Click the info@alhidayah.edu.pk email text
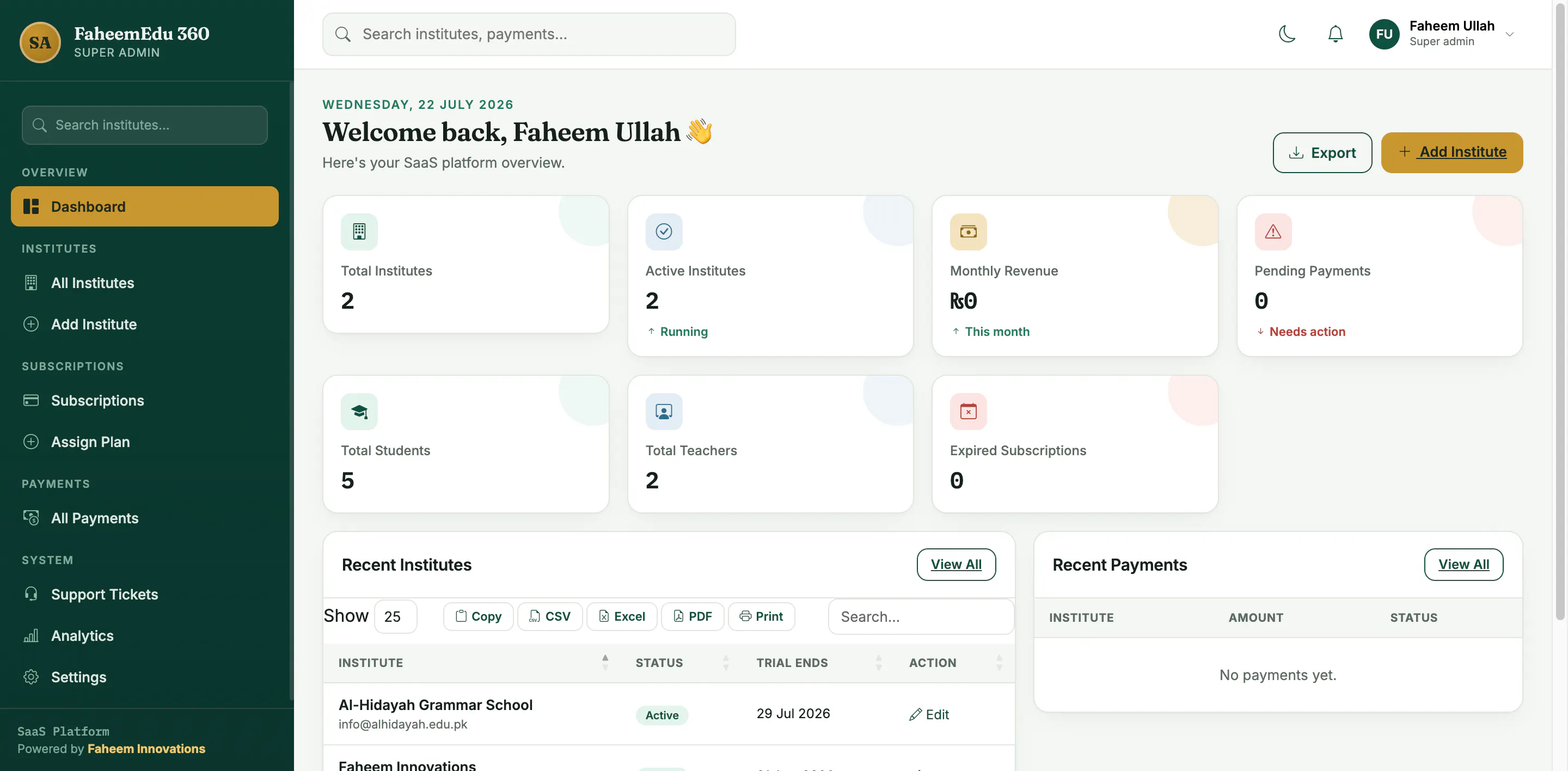Screen dimensions: 1568x771 [x=402, y=724]
